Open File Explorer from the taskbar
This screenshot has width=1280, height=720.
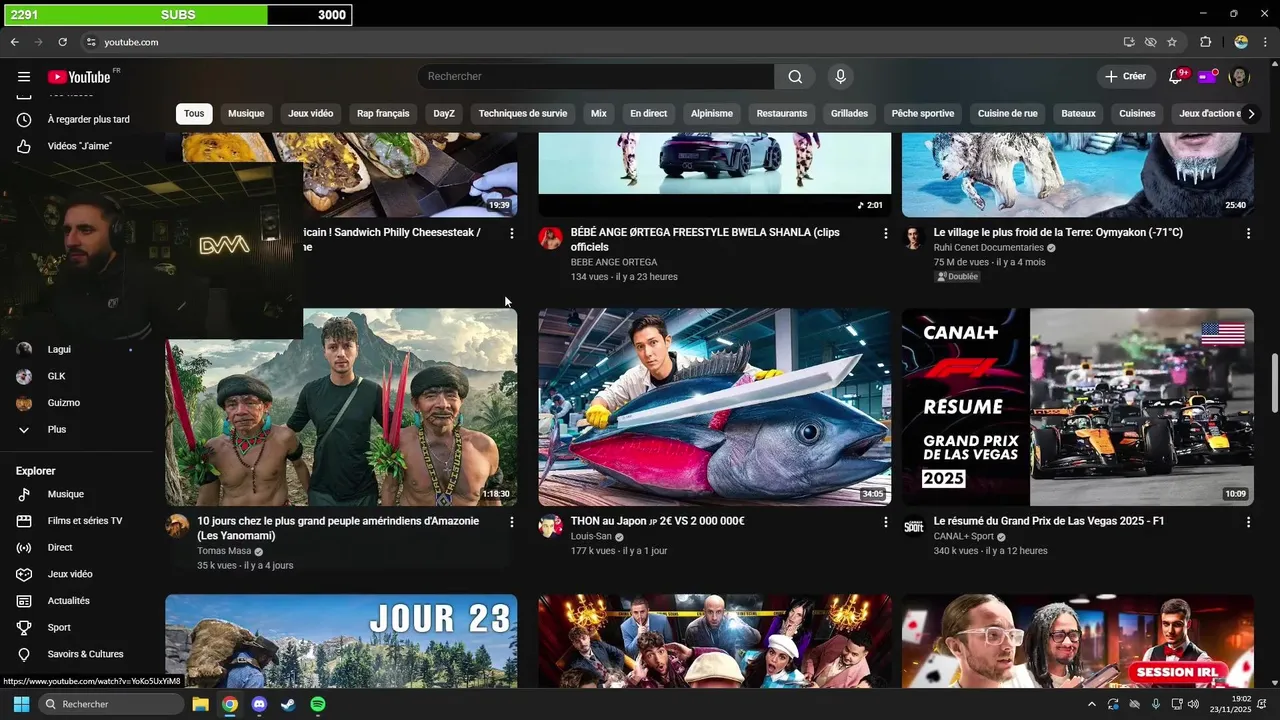coord(200,704)
